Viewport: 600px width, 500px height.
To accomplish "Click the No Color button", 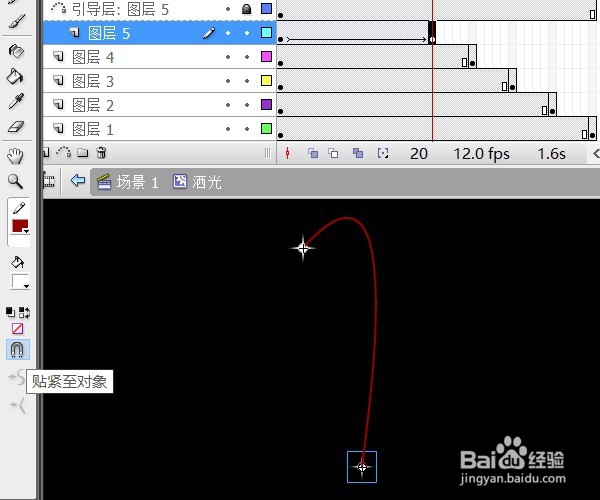I will click(x=18, y=329).
